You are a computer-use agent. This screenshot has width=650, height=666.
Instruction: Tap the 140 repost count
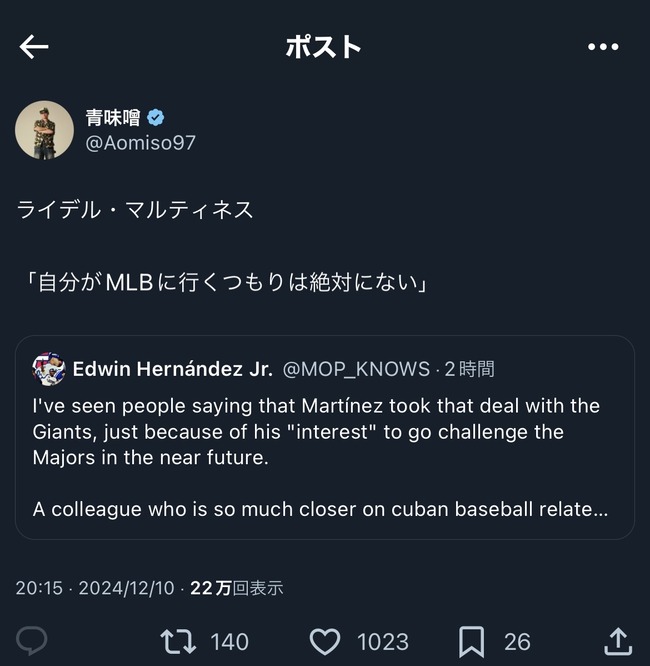click(229, 642)
